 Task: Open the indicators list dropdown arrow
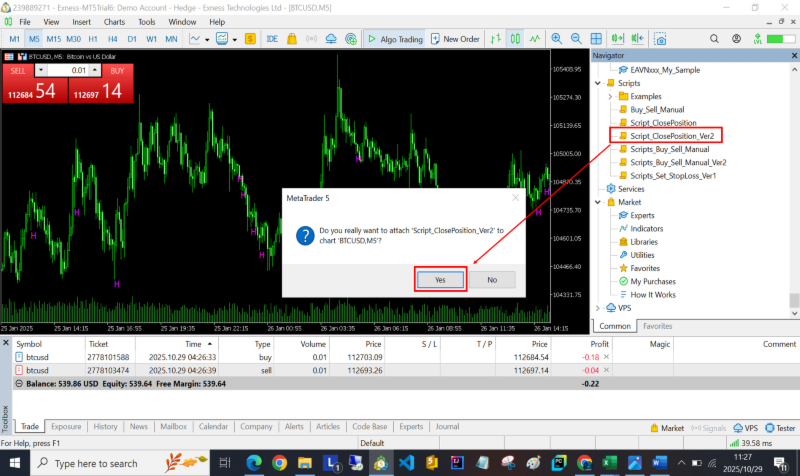coord(235,39)
